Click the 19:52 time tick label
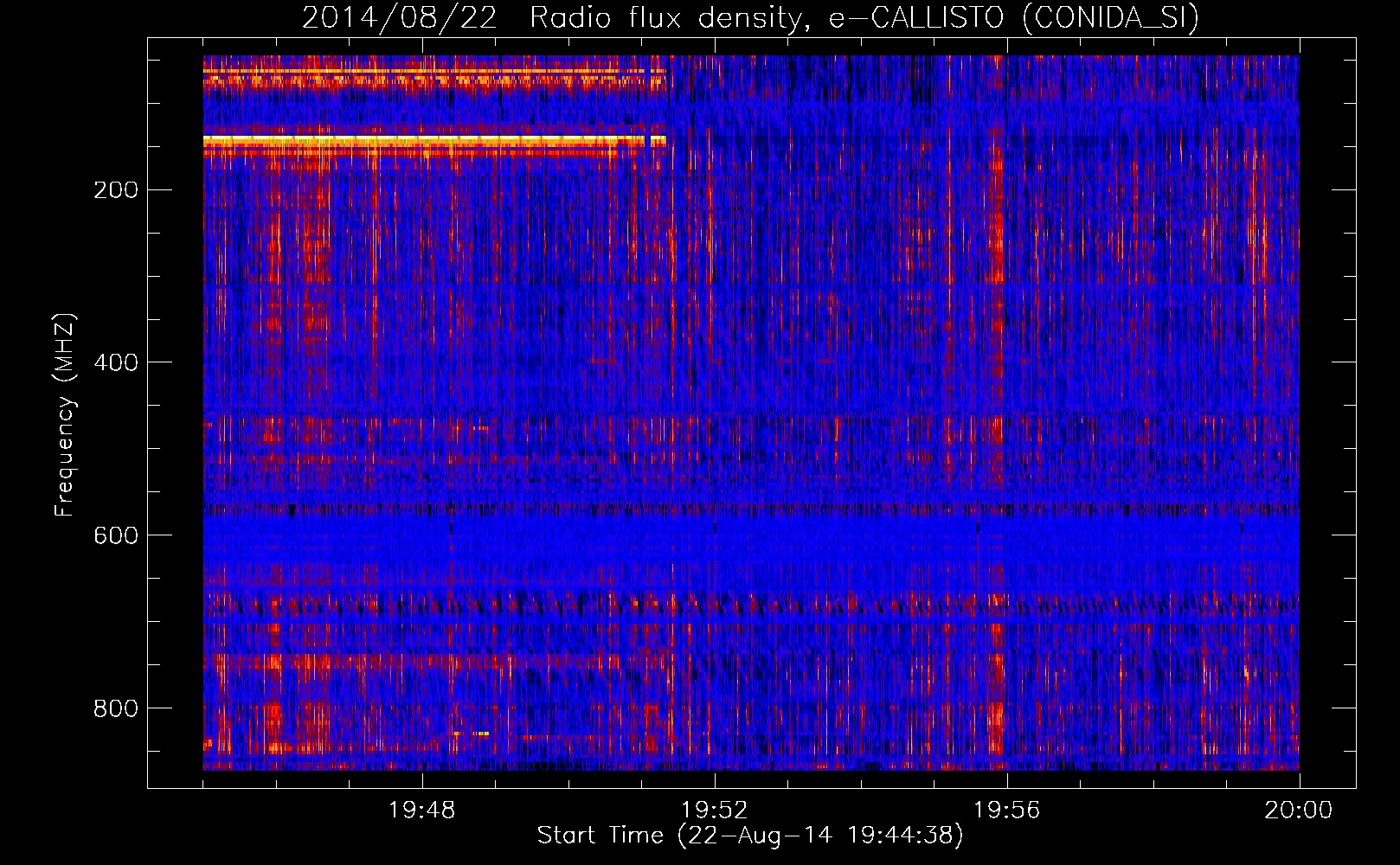The image size is (1400, 865). point(715,811)
